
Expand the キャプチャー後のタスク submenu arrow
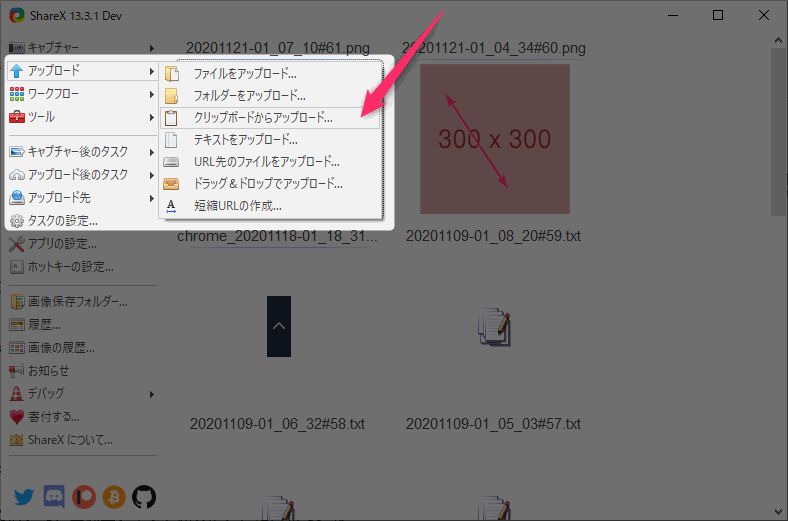(151, 152)
